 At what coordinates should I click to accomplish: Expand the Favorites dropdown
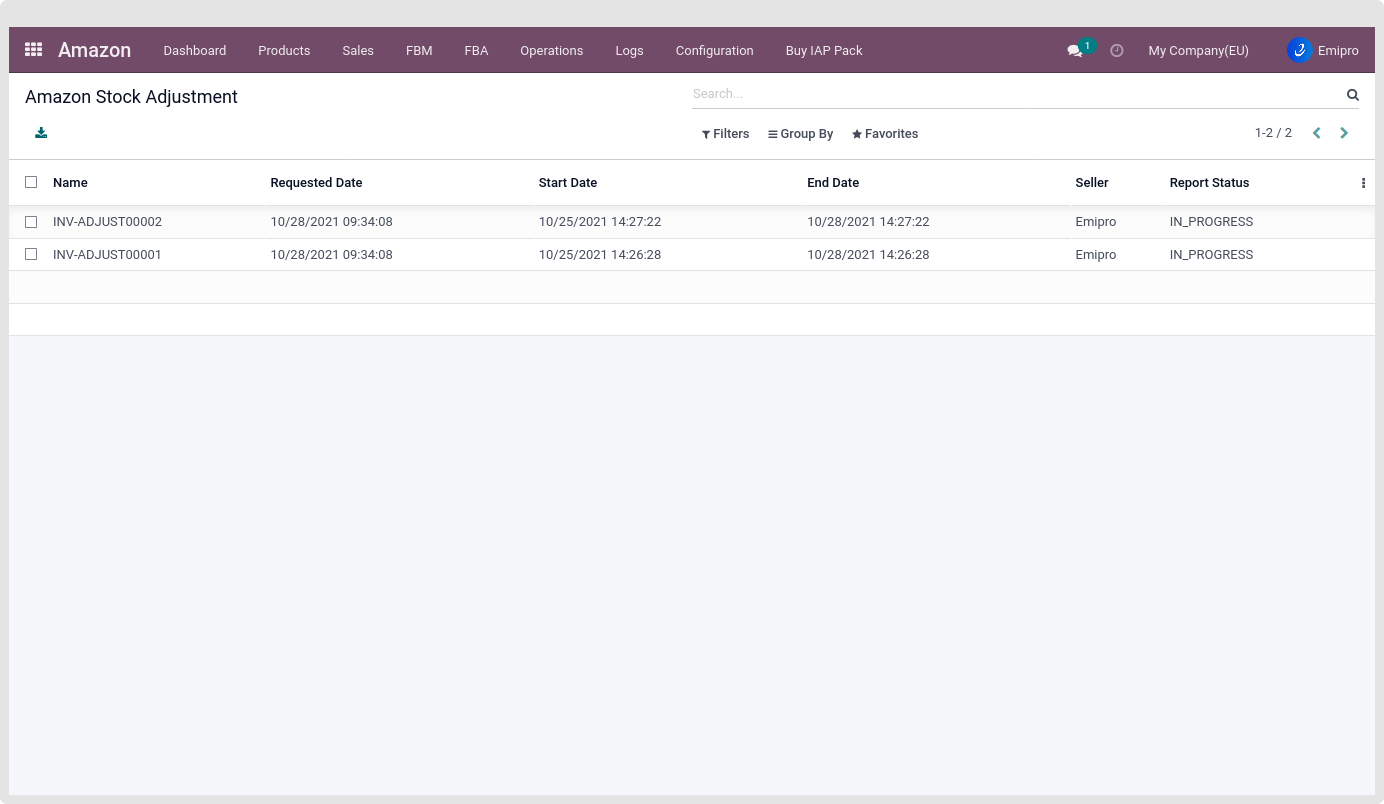pyautogui.click(x=885, y=134)
